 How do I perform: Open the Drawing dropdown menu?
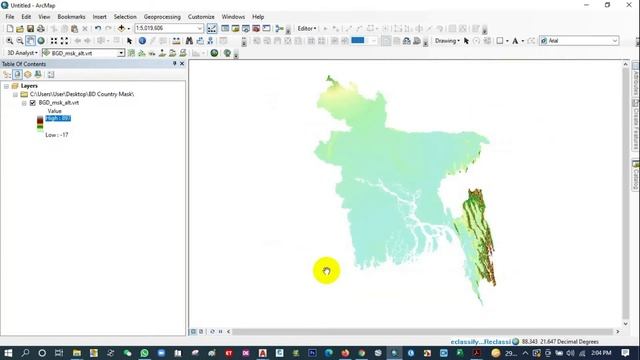point(447,41)
